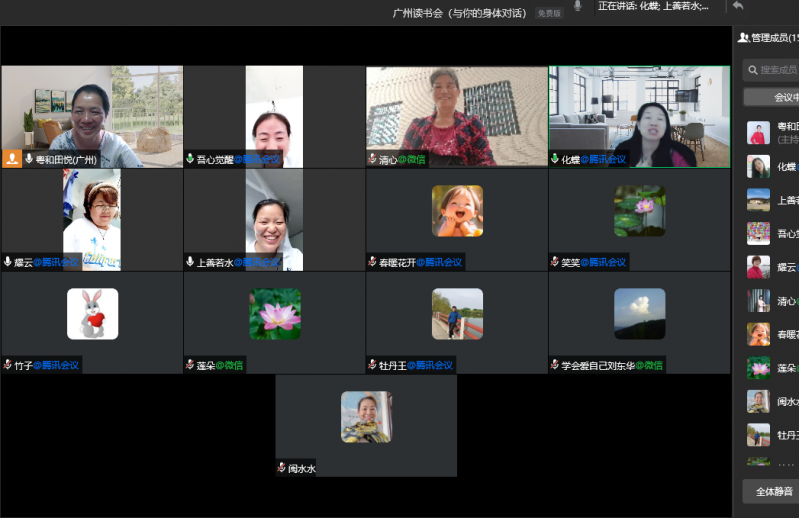The image size is (799, 518).
Task: Select the 闲水水 video tile avatar
Action: 366,416
